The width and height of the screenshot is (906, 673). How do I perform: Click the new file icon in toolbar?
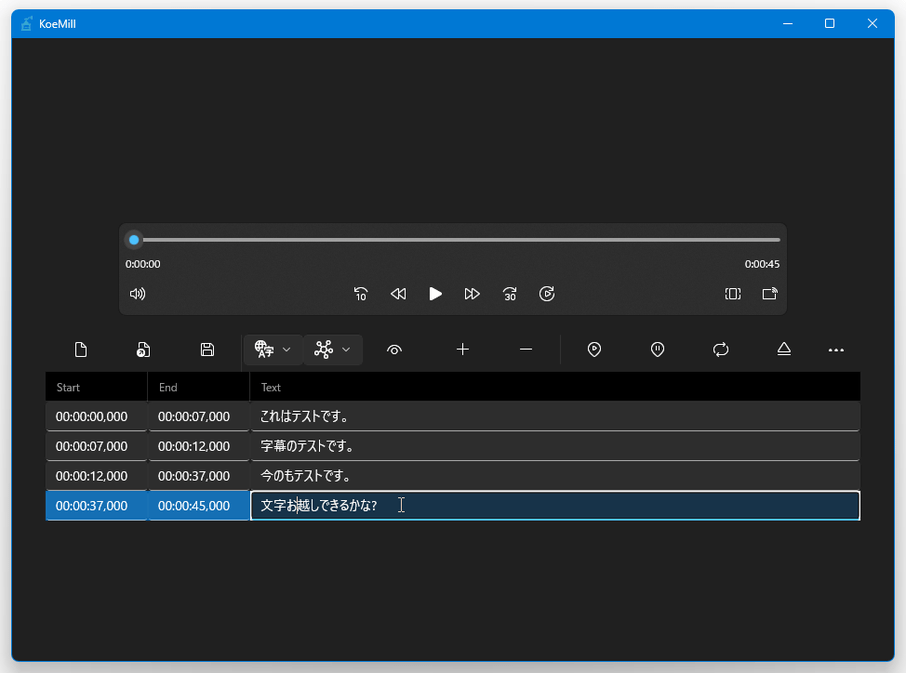point(81,350)
